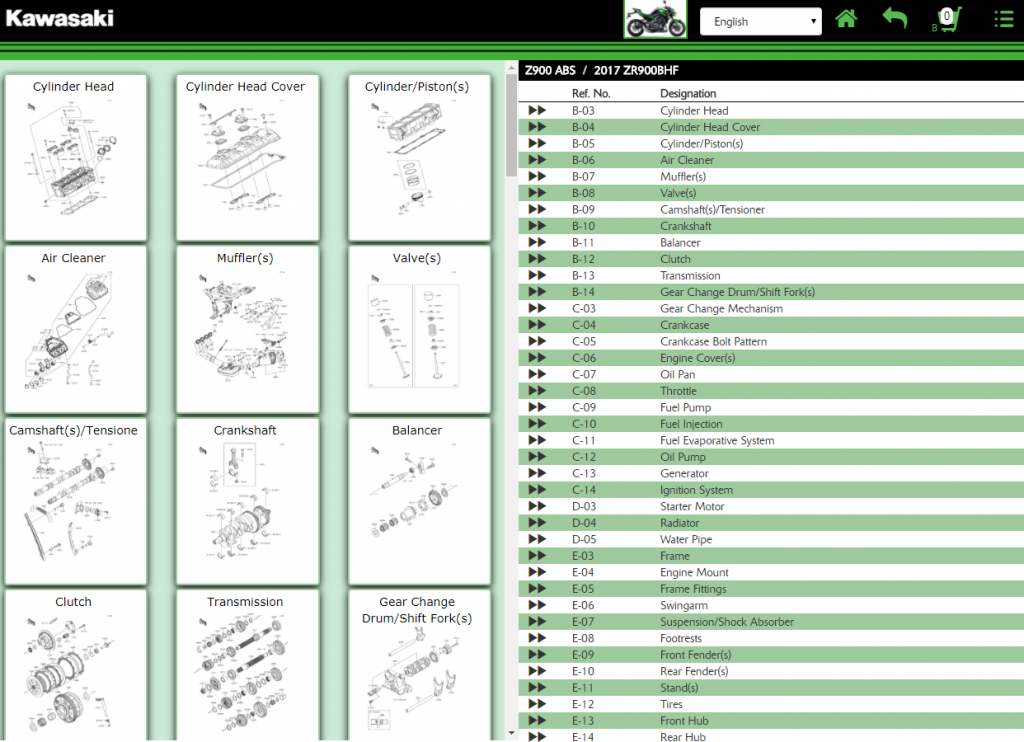Viewport: 1024px width, 742px height.
Task: Open the Transmission diagram card
Action: [248, 666]
